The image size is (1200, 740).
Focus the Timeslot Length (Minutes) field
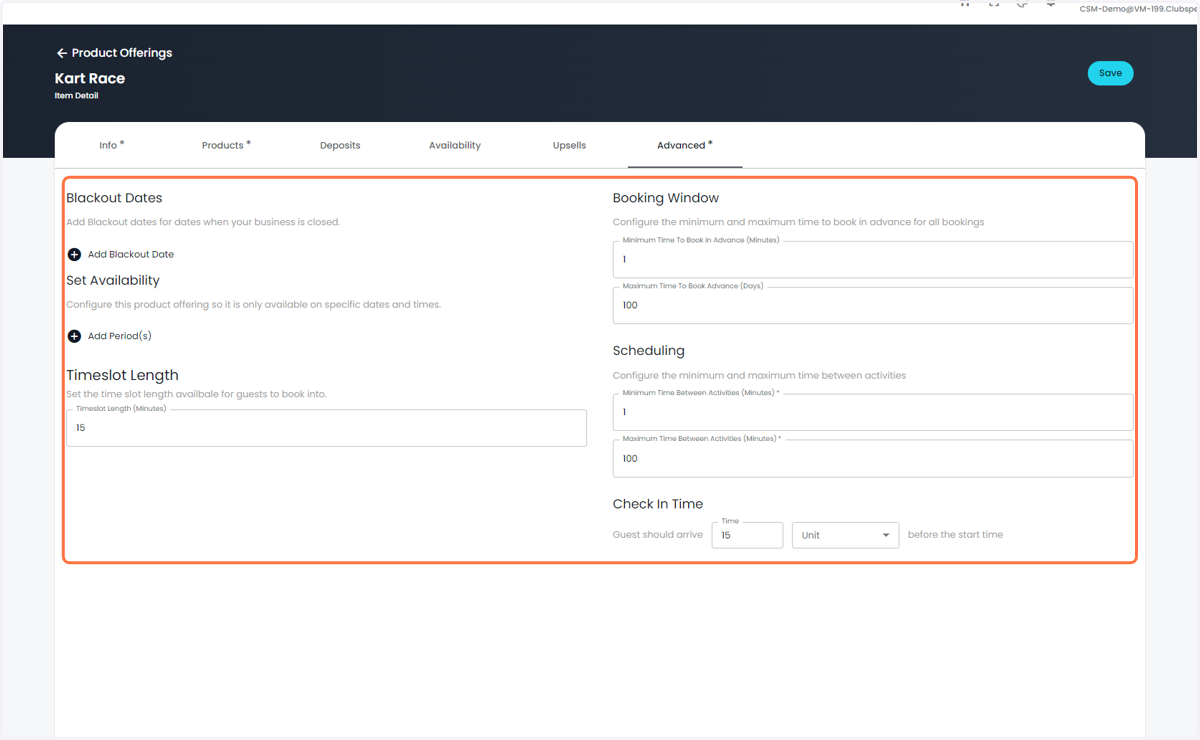tap(326, 428)
